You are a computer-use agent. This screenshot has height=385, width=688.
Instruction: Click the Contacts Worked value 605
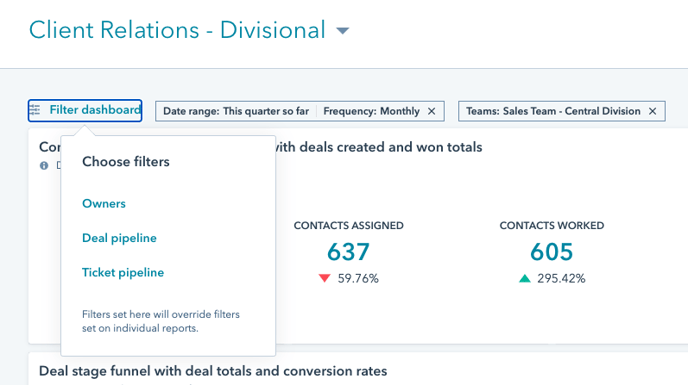(552, 252)
